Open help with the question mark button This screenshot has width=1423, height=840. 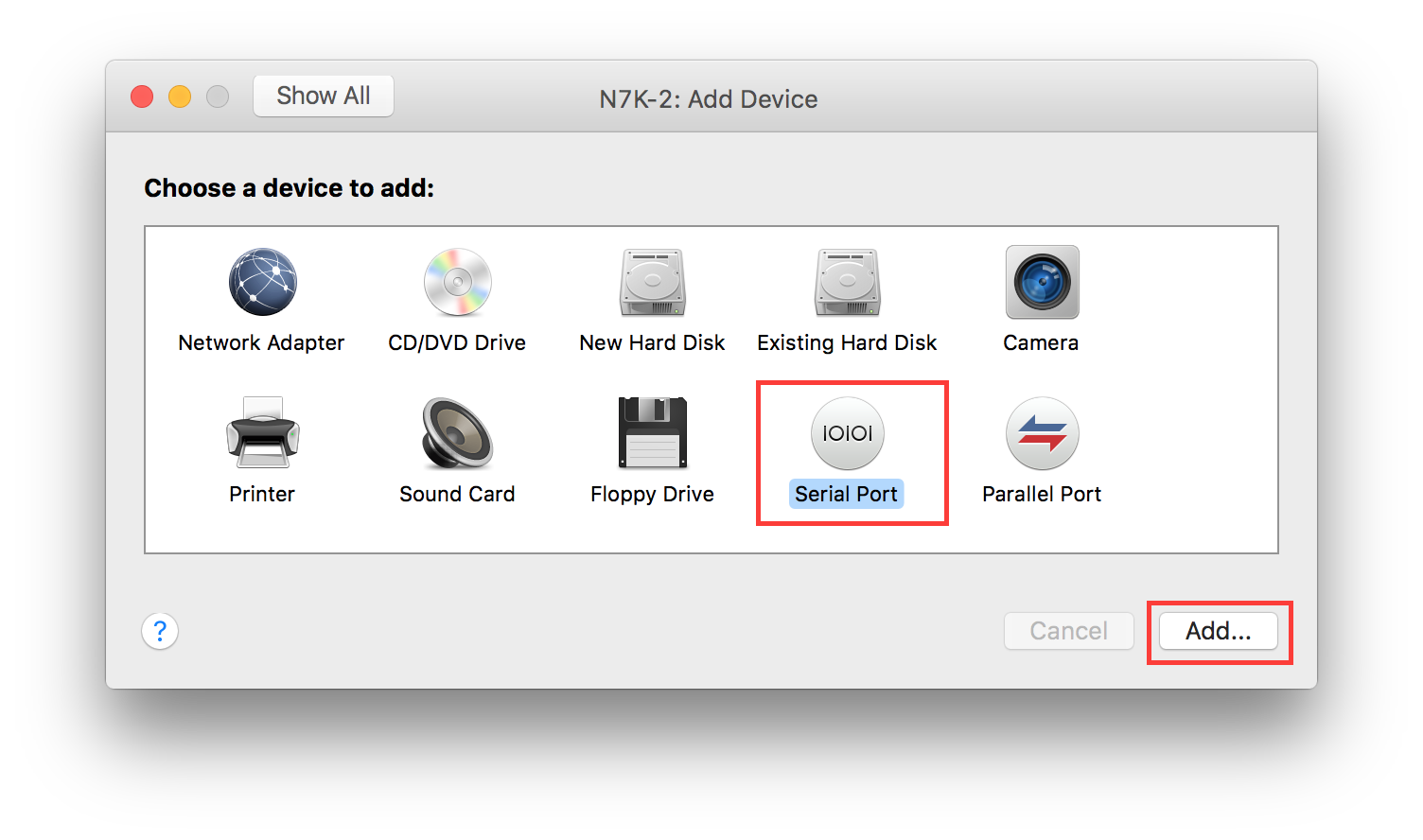(x=160, y=631)
